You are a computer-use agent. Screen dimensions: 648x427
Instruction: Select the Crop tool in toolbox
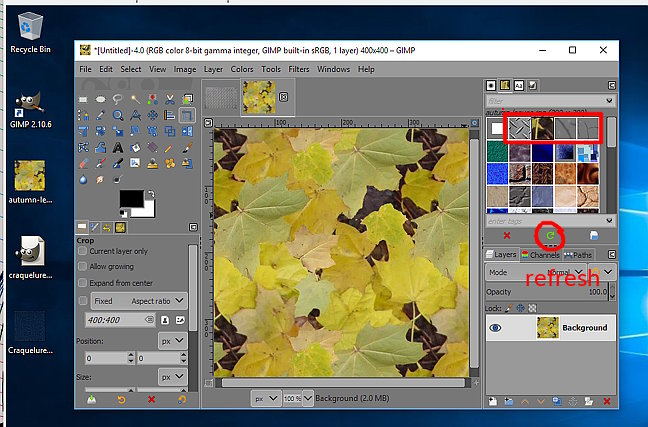point(186,115)
